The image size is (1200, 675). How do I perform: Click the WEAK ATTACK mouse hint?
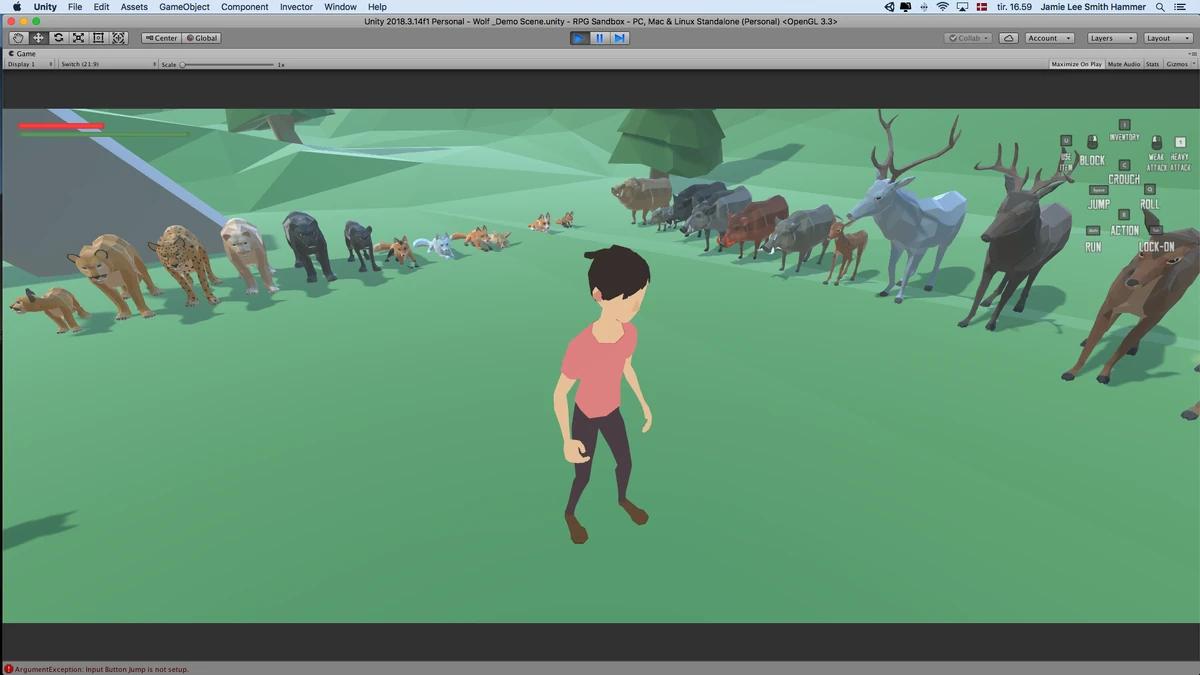[1156, 155]
